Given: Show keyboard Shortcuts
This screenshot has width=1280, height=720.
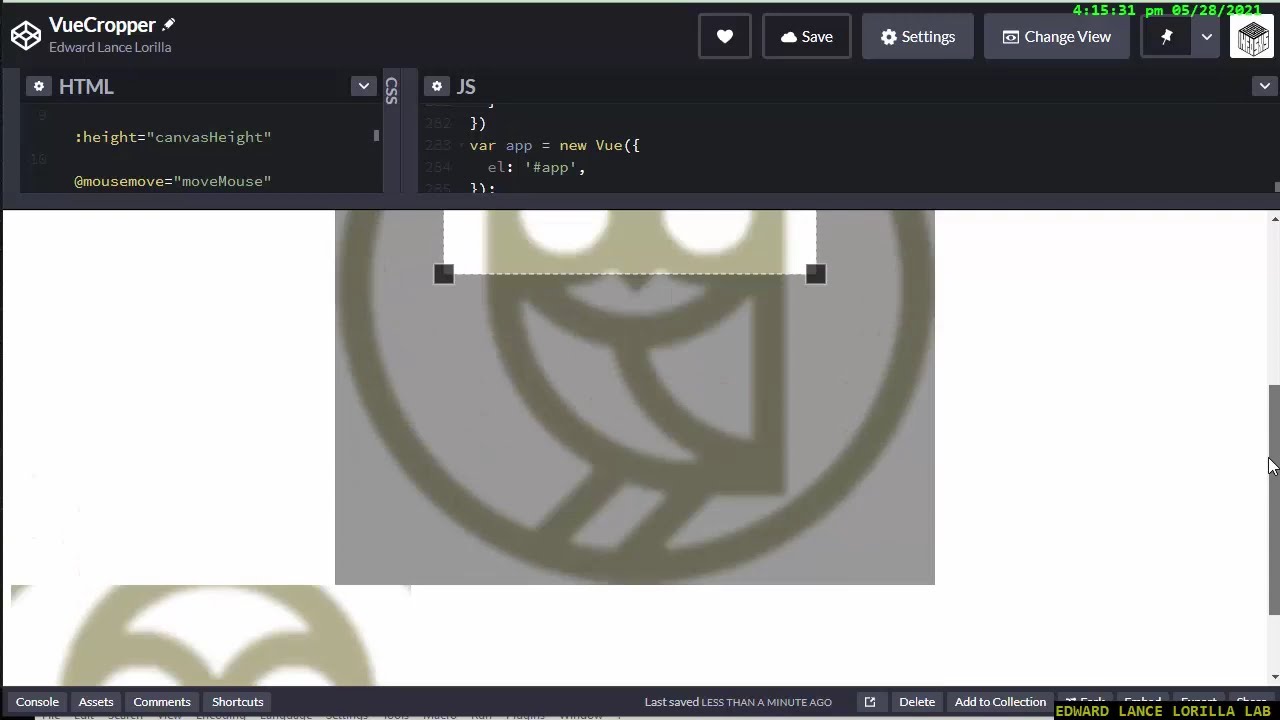Looking at the screenshot, I should point(238,702).
